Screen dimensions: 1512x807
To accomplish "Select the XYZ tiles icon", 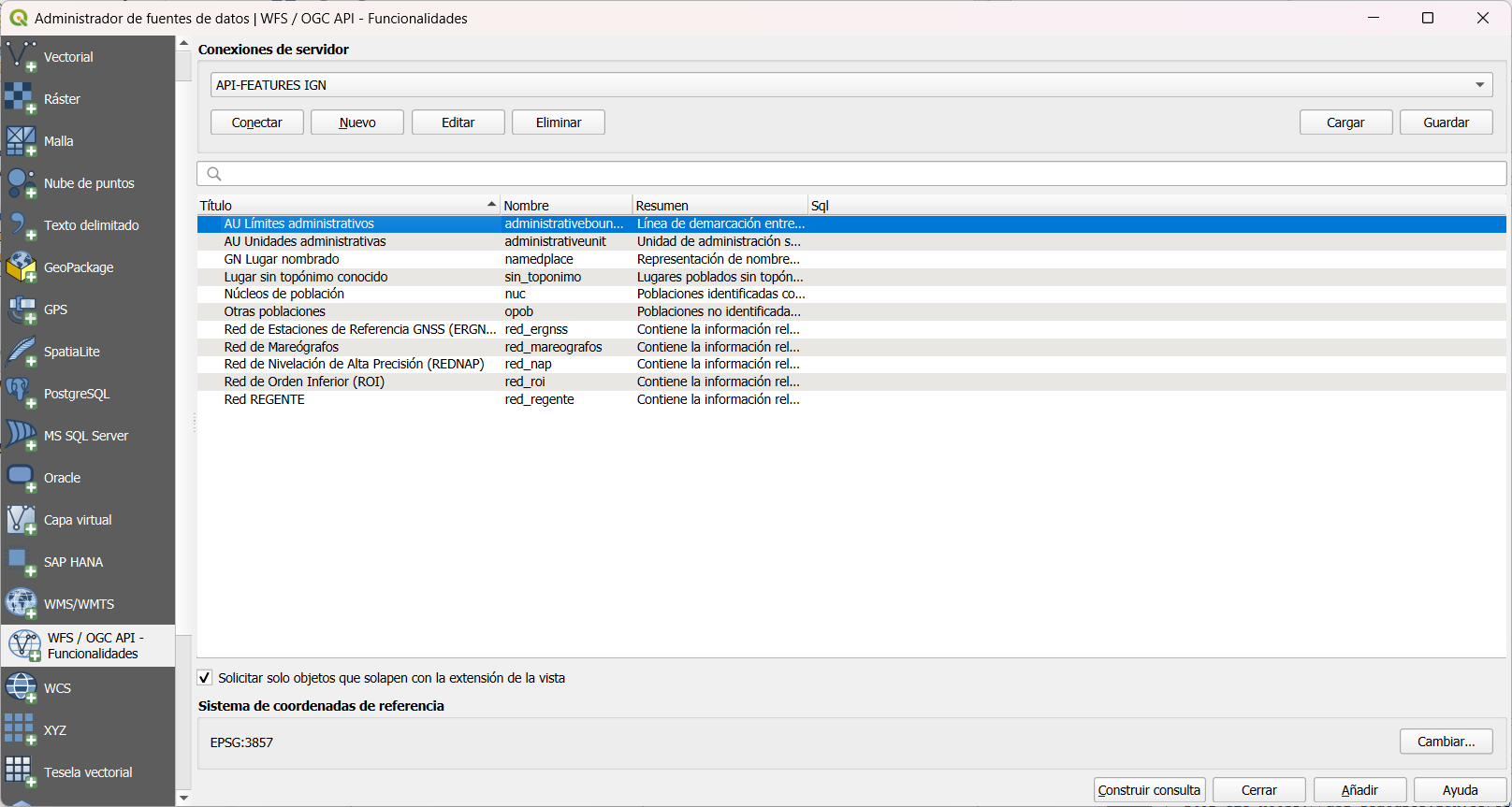I will click(x=21, y=730).
